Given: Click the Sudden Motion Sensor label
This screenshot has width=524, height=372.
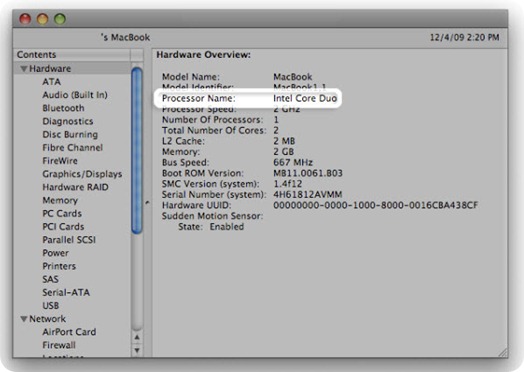Looking at the screenshot, I should 212,216.
